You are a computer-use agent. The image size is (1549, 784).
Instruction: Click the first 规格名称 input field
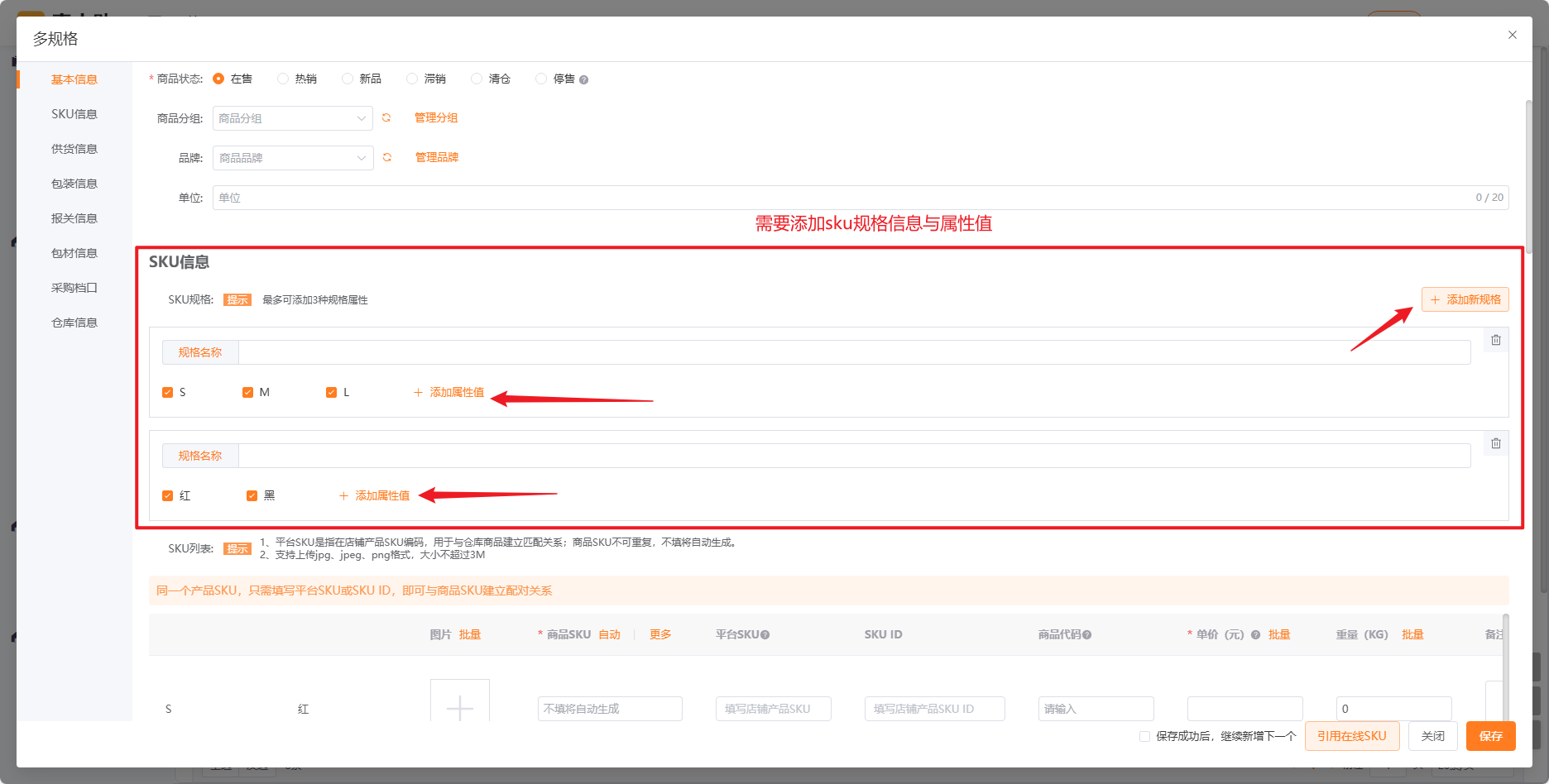[854, 352]
